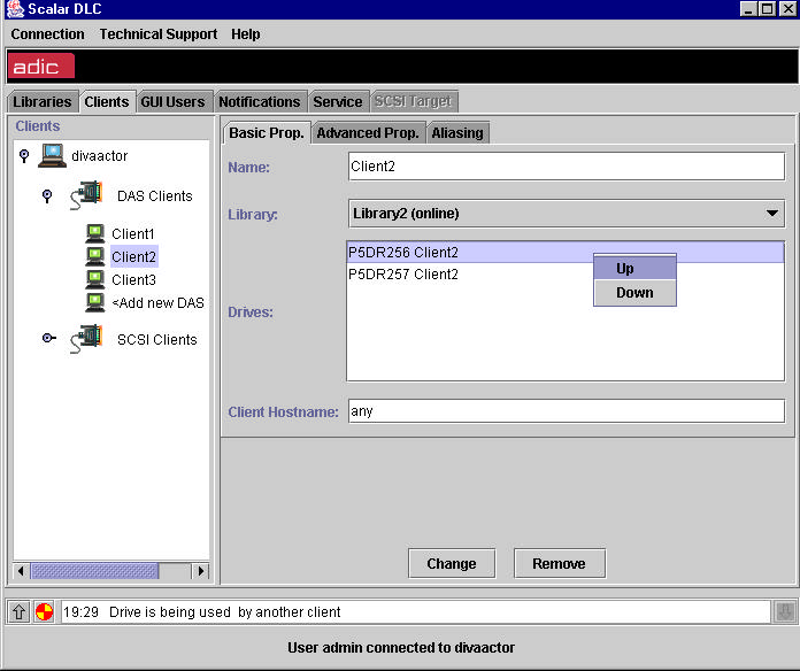Click the tree scrollbar right arrow
This screenshot has height=671, width=800.
(x=201, y=570)
